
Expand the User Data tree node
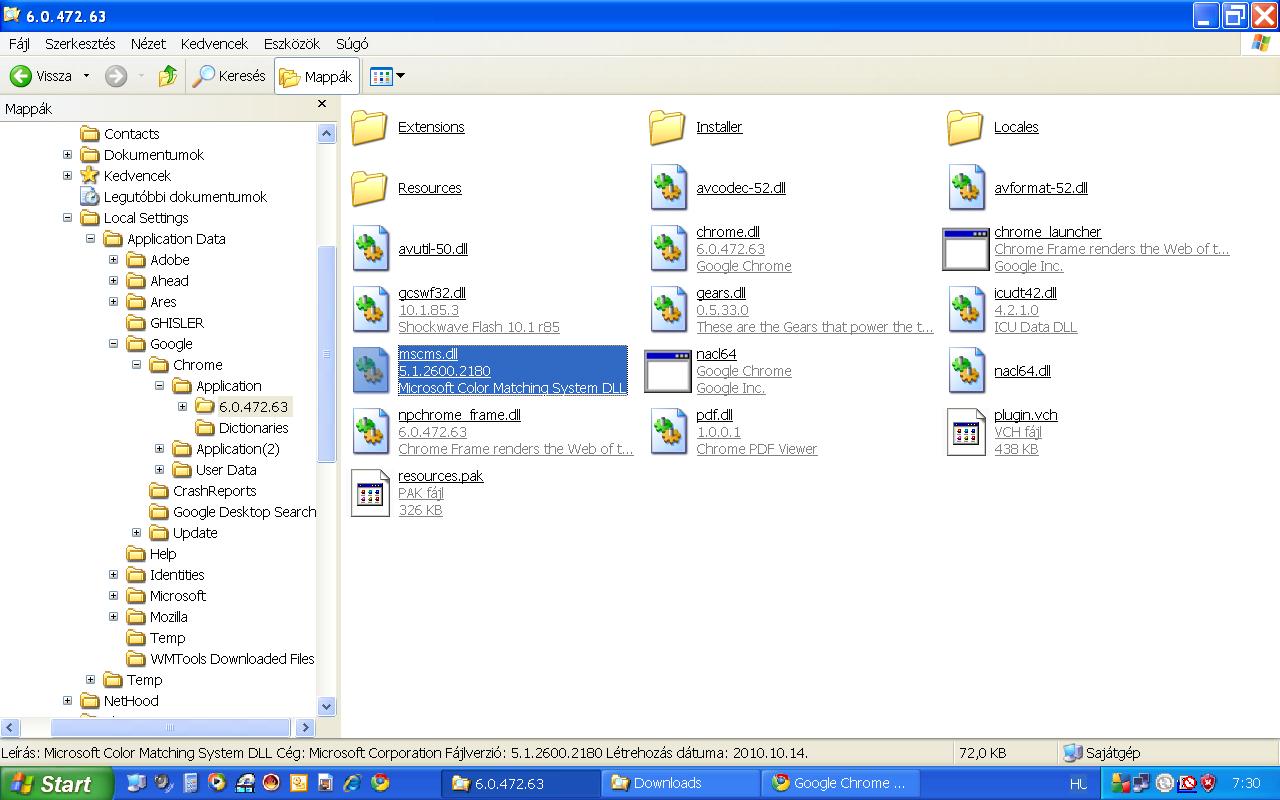pyautogui.click(x=159, y=470)
